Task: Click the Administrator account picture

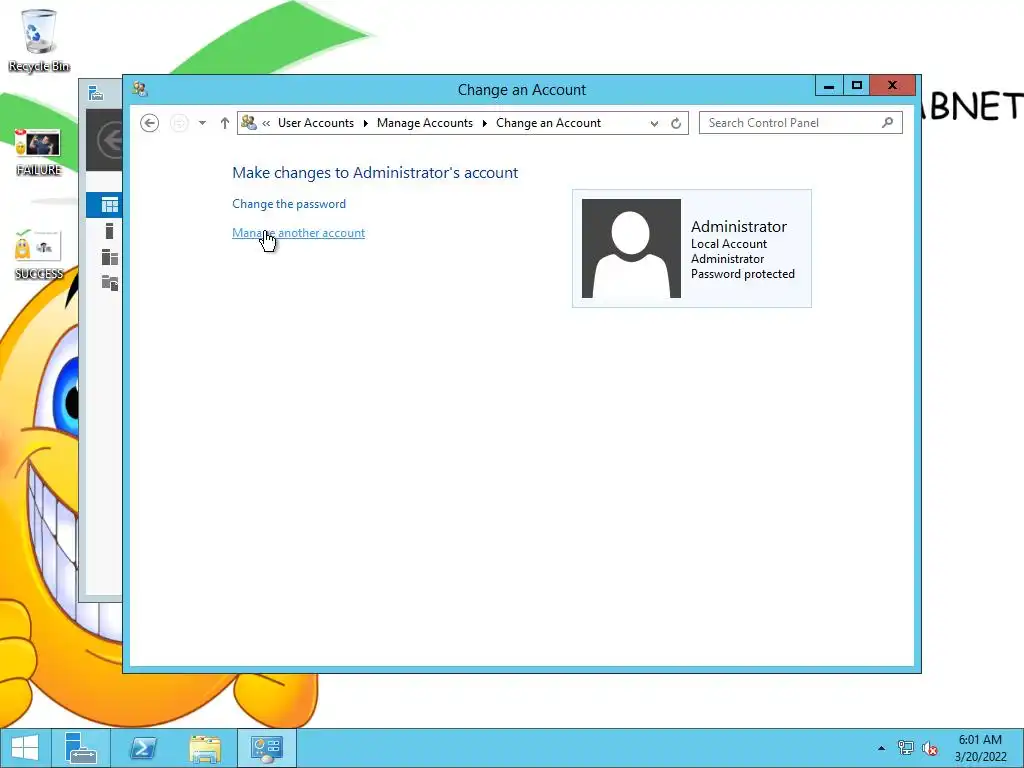Action: (x=631, y=248)
